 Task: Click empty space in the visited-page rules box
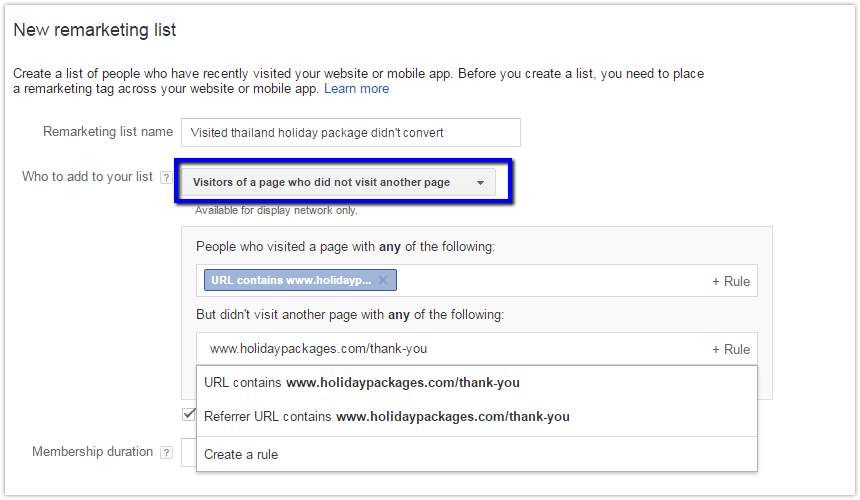coord(548,281)
